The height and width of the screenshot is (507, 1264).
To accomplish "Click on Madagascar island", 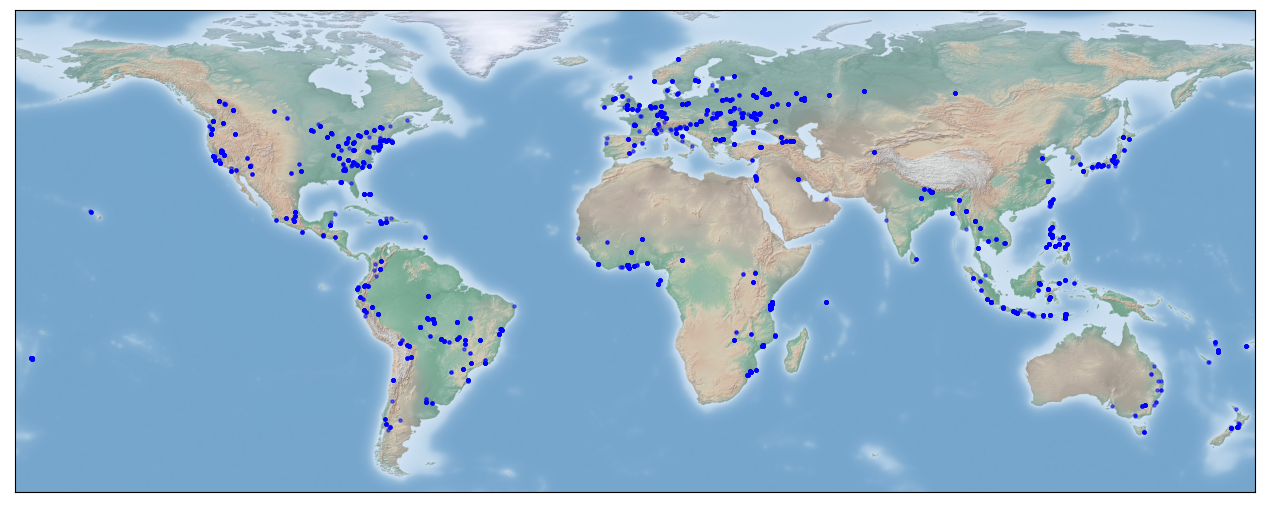I will tap(796, 352).
